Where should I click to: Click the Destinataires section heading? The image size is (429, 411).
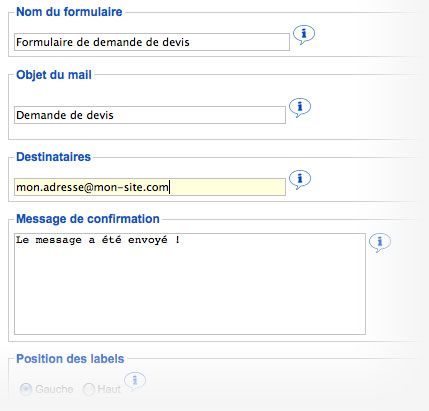[x=53, y=157]
